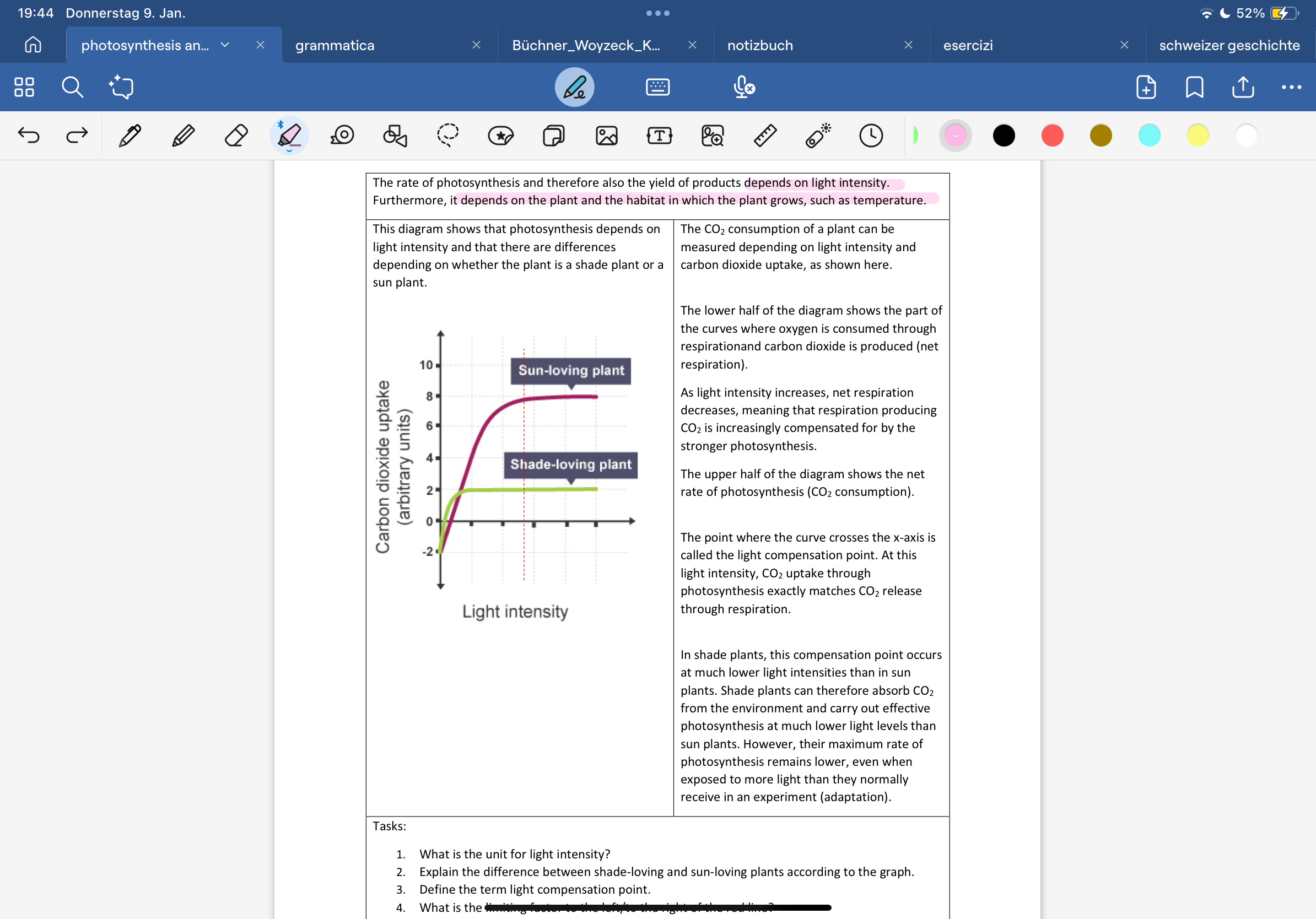The width and height of the screenshot is (1316, 919).
Task: Insert an image with the Image tool
Action: click(606, 136)
